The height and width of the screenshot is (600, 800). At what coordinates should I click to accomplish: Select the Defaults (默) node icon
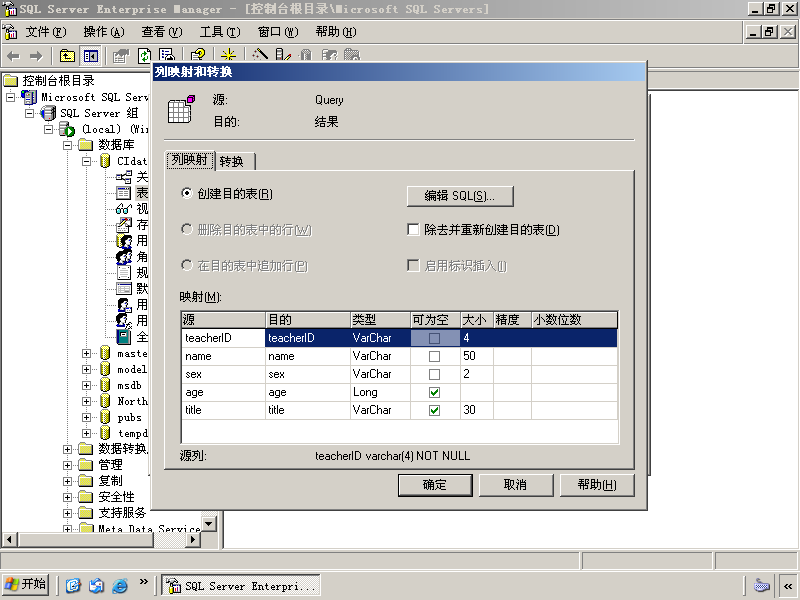[x=123, y=289]
